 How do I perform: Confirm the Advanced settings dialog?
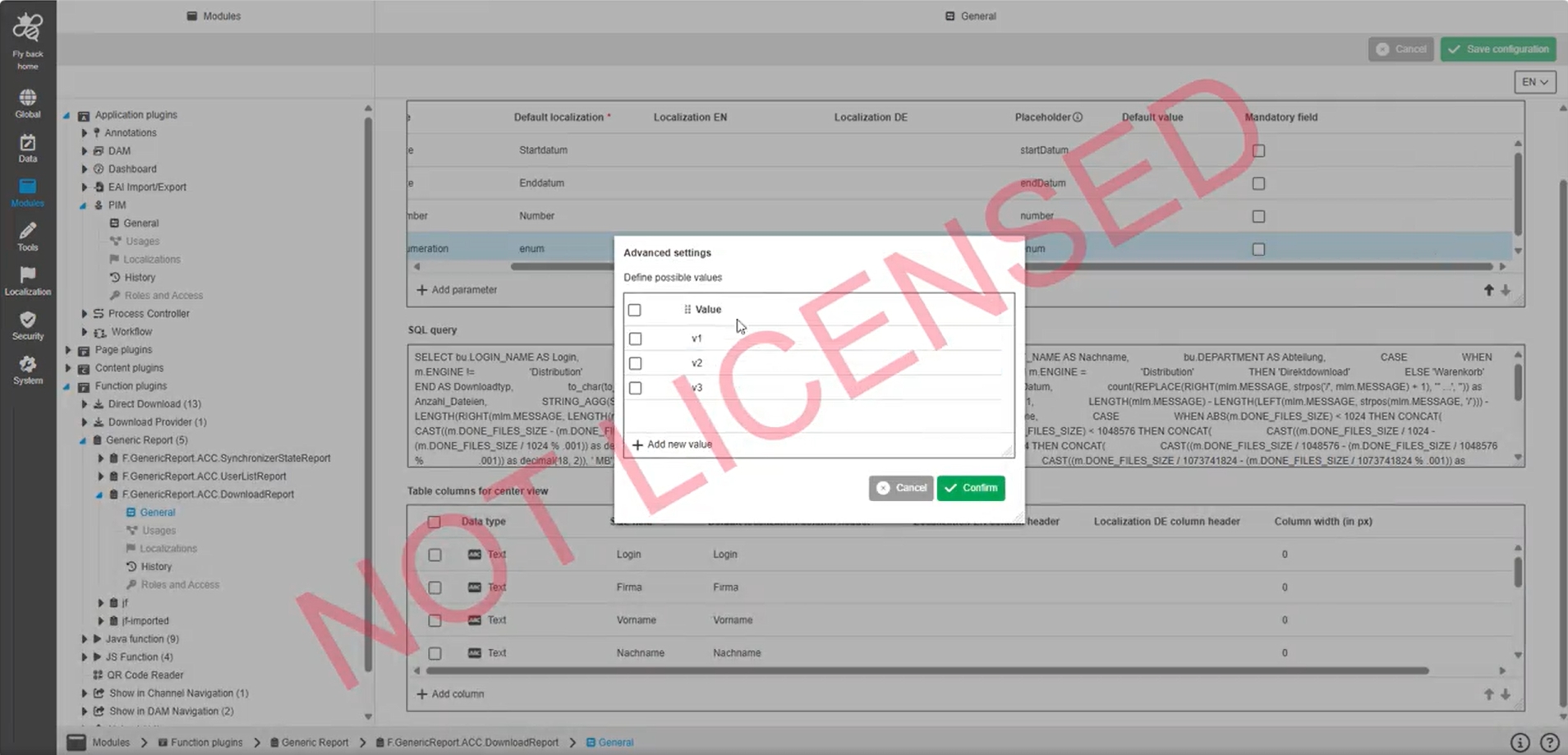tap(971, 488)
